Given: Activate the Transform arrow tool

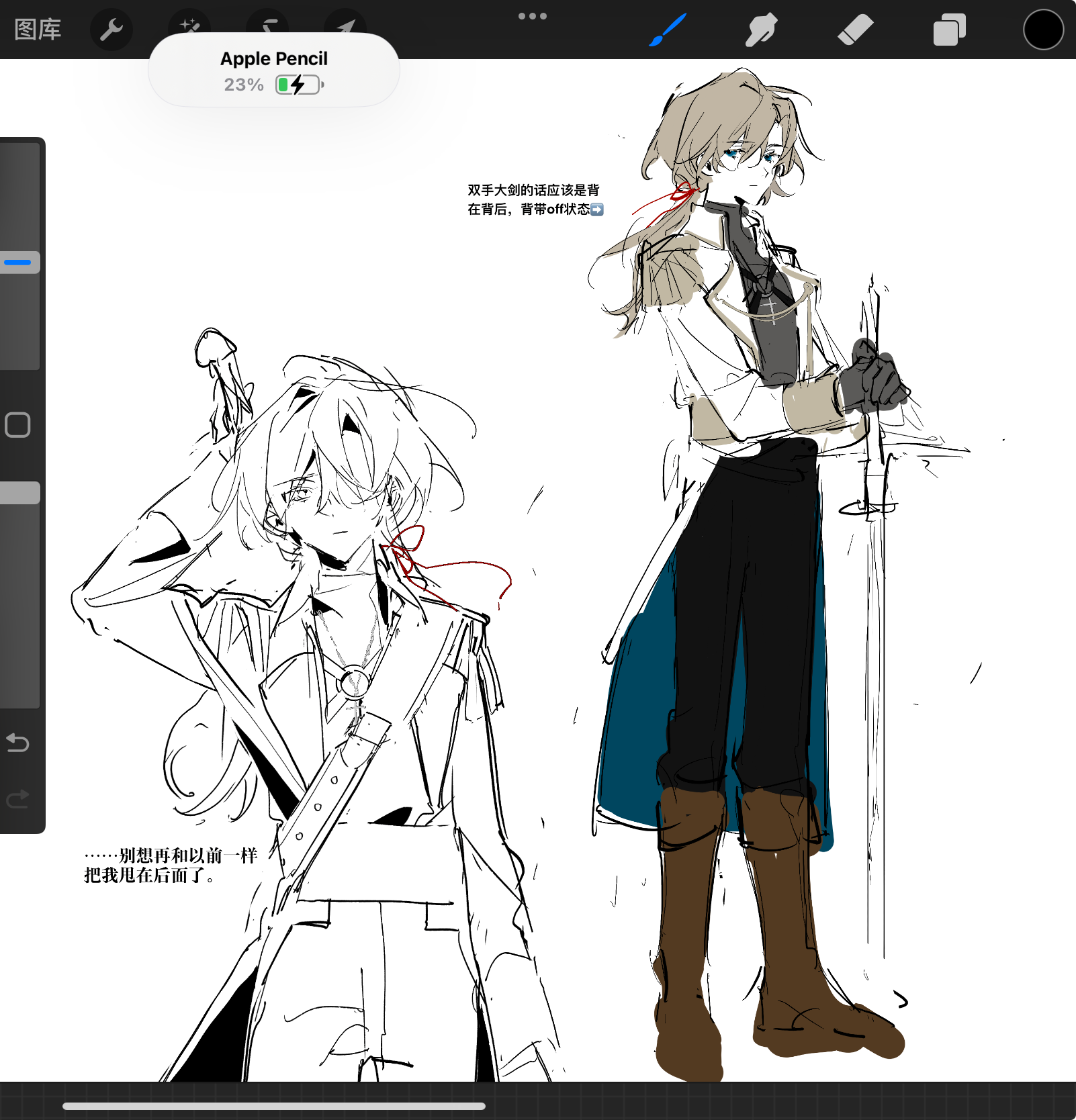Looking at the screenshot, I should point(346,26).
